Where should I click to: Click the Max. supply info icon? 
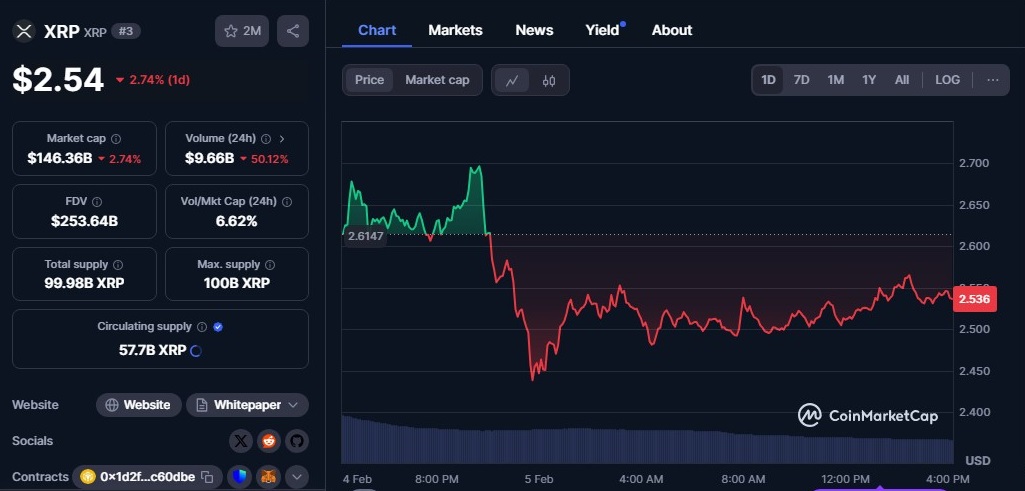270,265
